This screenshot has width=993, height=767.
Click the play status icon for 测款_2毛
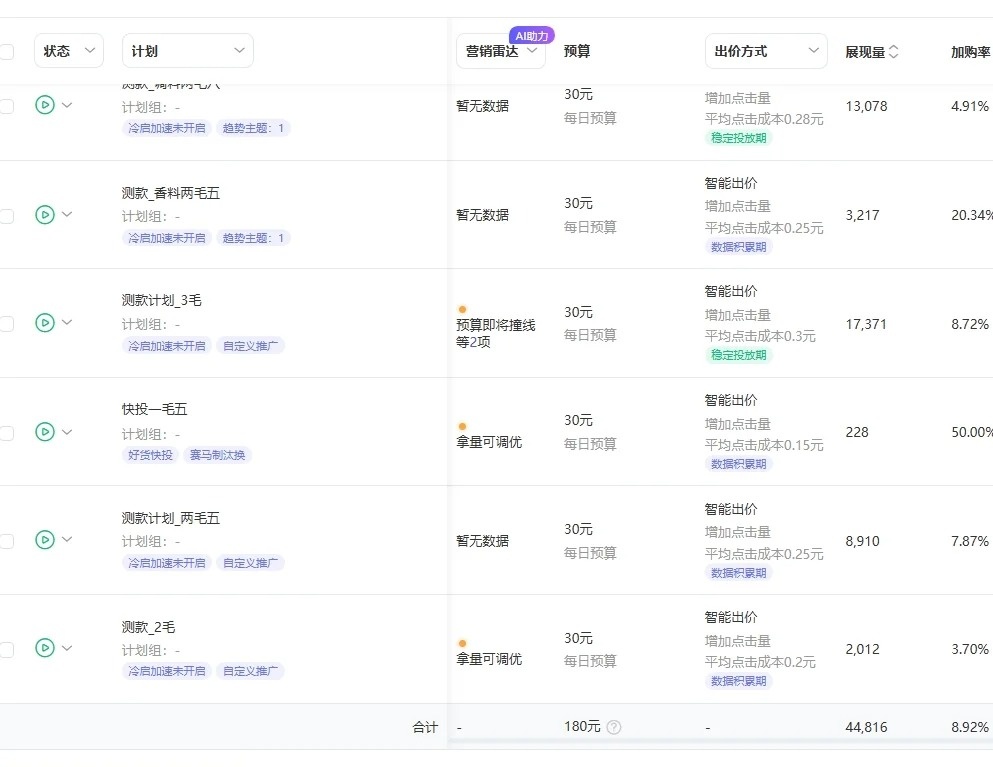[45, 648]
